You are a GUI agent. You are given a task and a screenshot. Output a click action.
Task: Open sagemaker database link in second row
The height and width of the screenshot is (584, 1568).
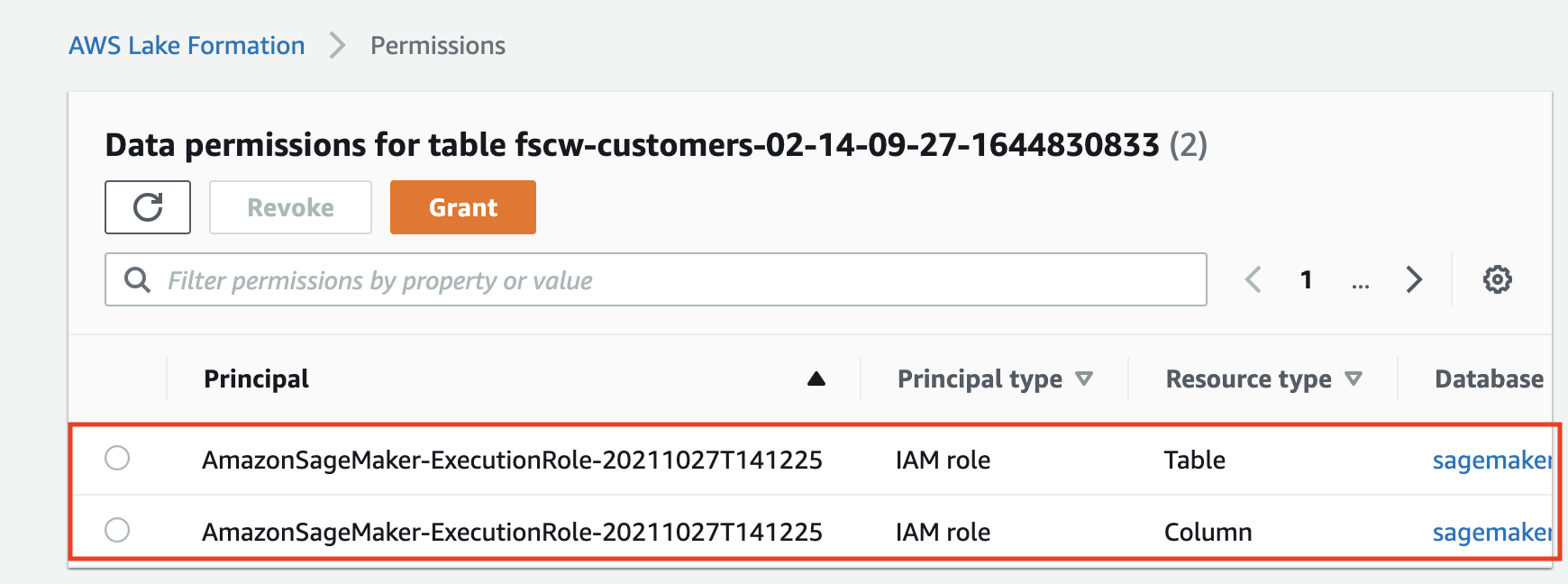(x=1492, y=532)
